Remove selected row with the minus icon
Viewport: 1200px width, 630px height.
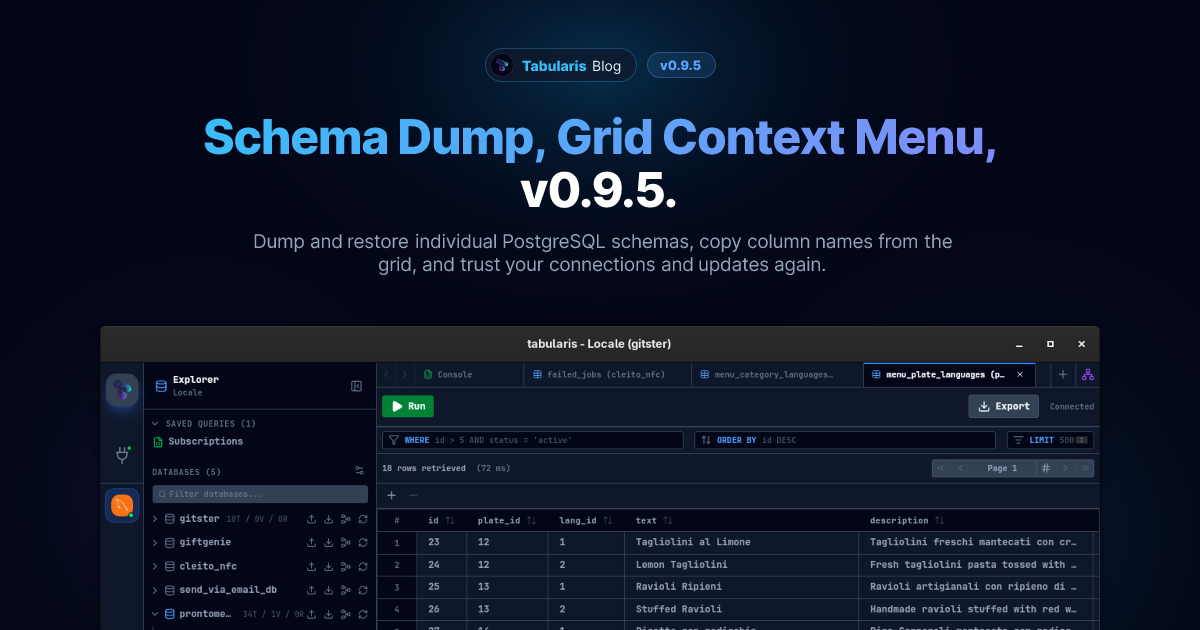click(412, 493)
